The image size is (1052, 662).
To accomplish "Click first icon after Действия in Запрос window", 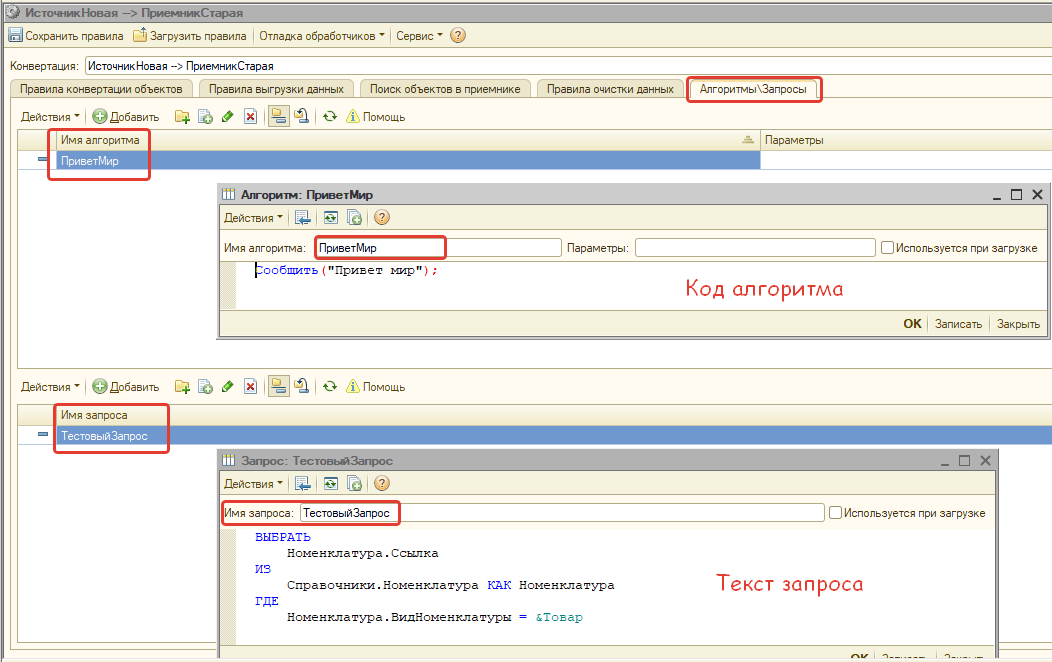I will [303, 484].
